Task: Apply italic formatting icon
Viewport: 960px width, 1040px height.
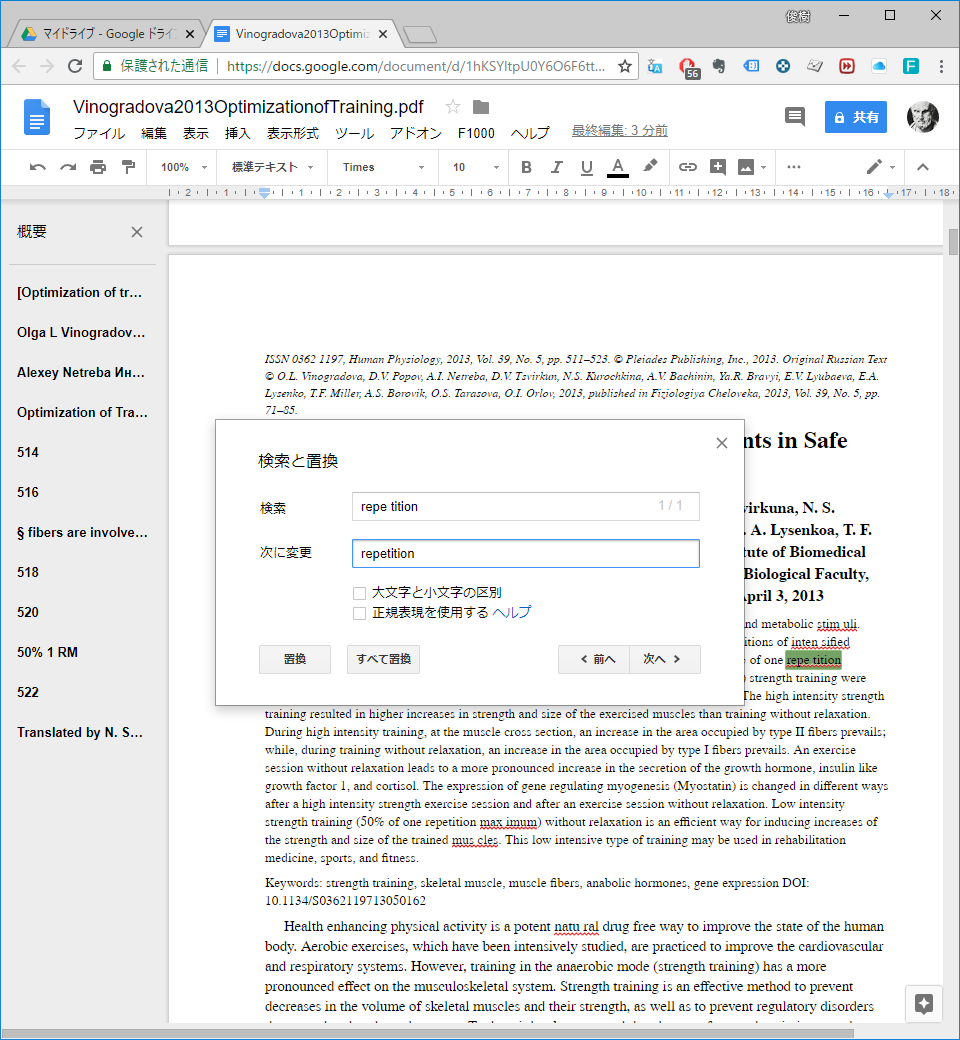Action: click(x=556, y=167)
